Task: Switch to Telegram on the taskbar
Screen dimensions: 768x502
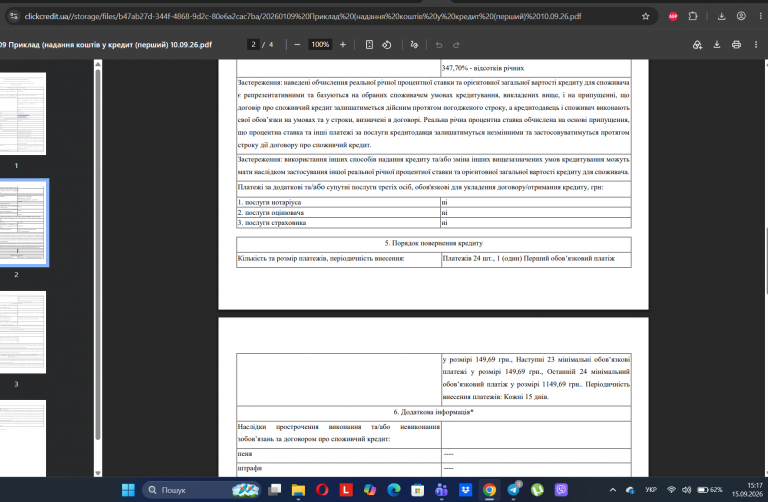Action: point(513,490)
